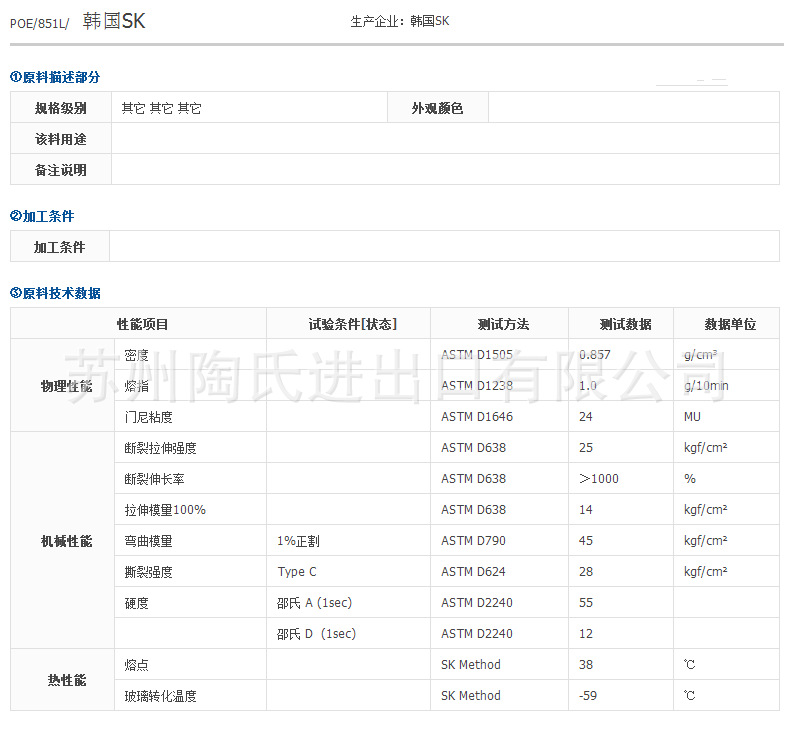Click the ASTM D1505 test method
The image size is (791, 732).
pyautogui.click(x=477, y=355)
